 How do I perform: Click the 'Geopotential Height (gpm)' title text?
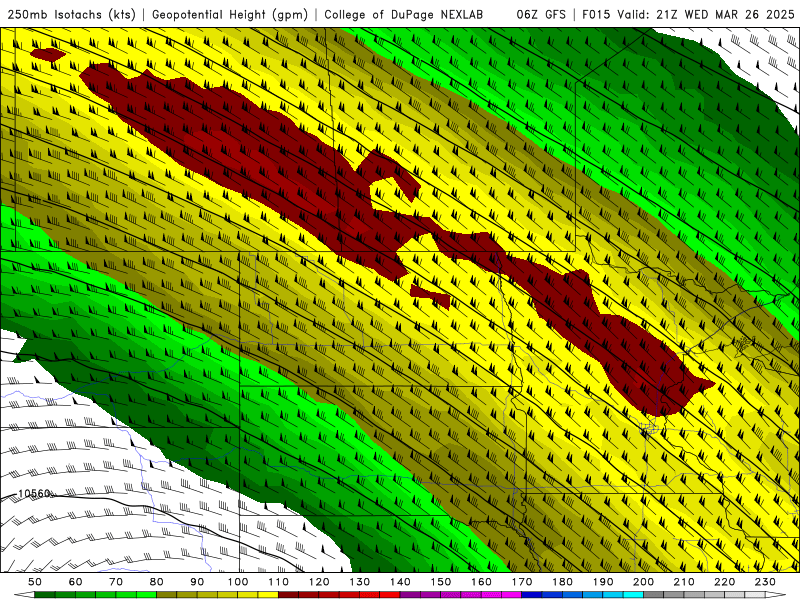230,14
